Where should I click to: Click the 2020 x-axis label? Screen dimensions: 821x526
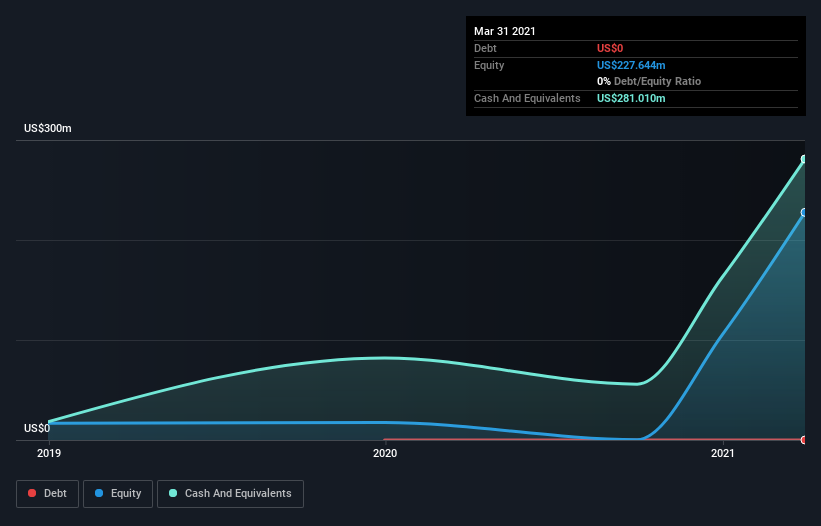[385, 453]
